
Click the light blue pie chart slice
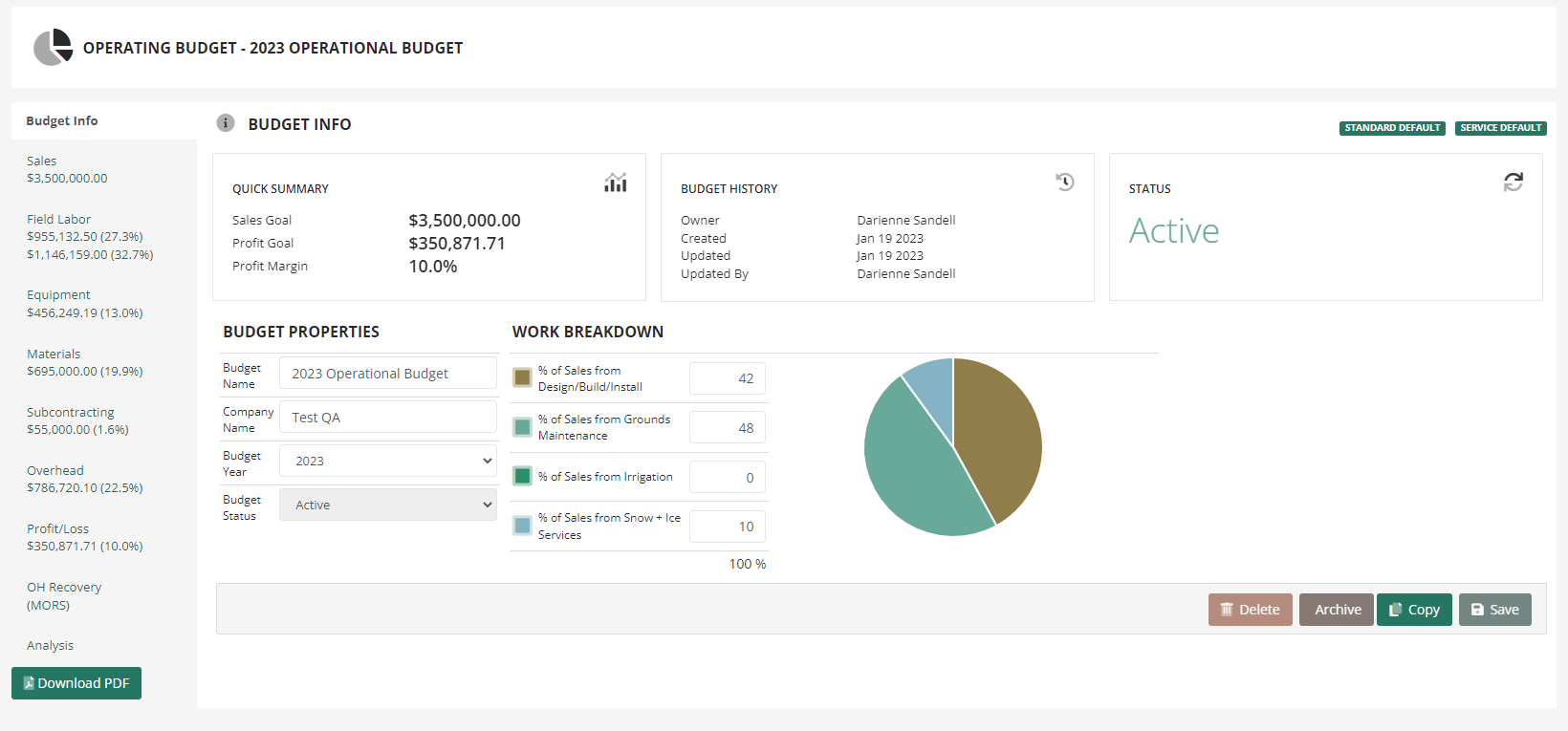click(x=935, y=392)
